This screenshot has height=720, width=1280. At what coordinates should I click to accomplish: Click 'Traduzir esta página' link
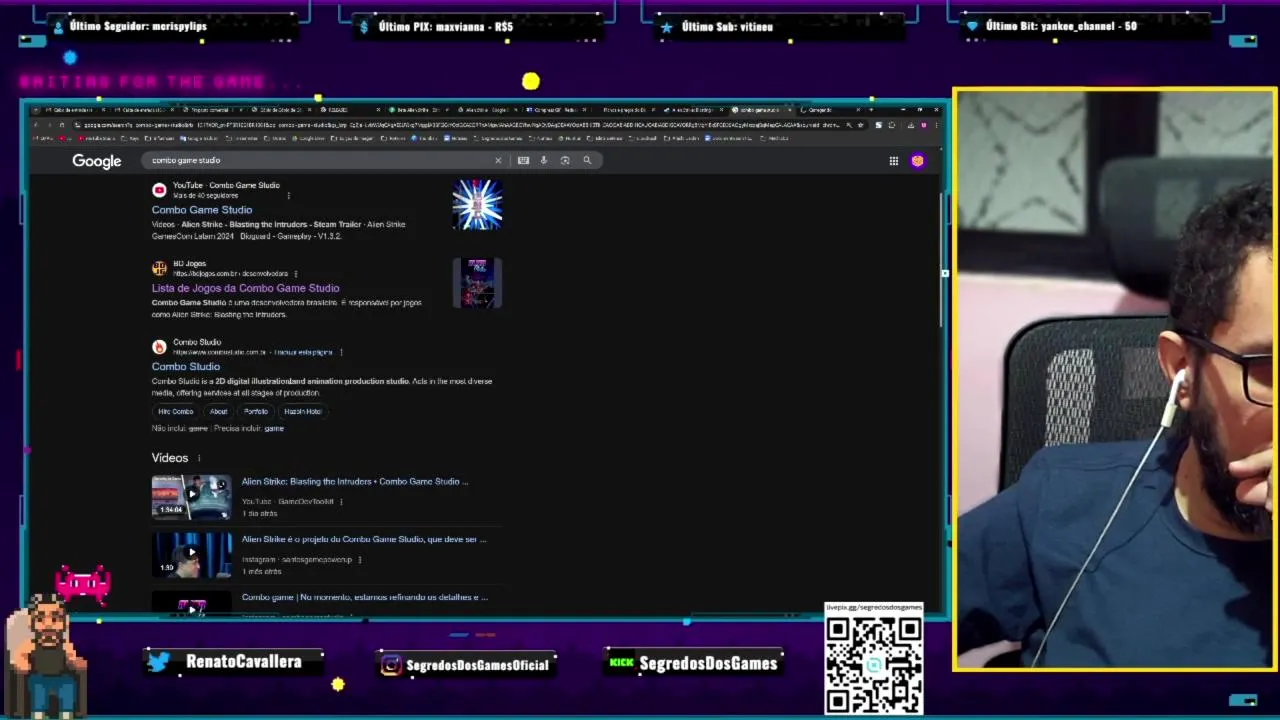303,352
